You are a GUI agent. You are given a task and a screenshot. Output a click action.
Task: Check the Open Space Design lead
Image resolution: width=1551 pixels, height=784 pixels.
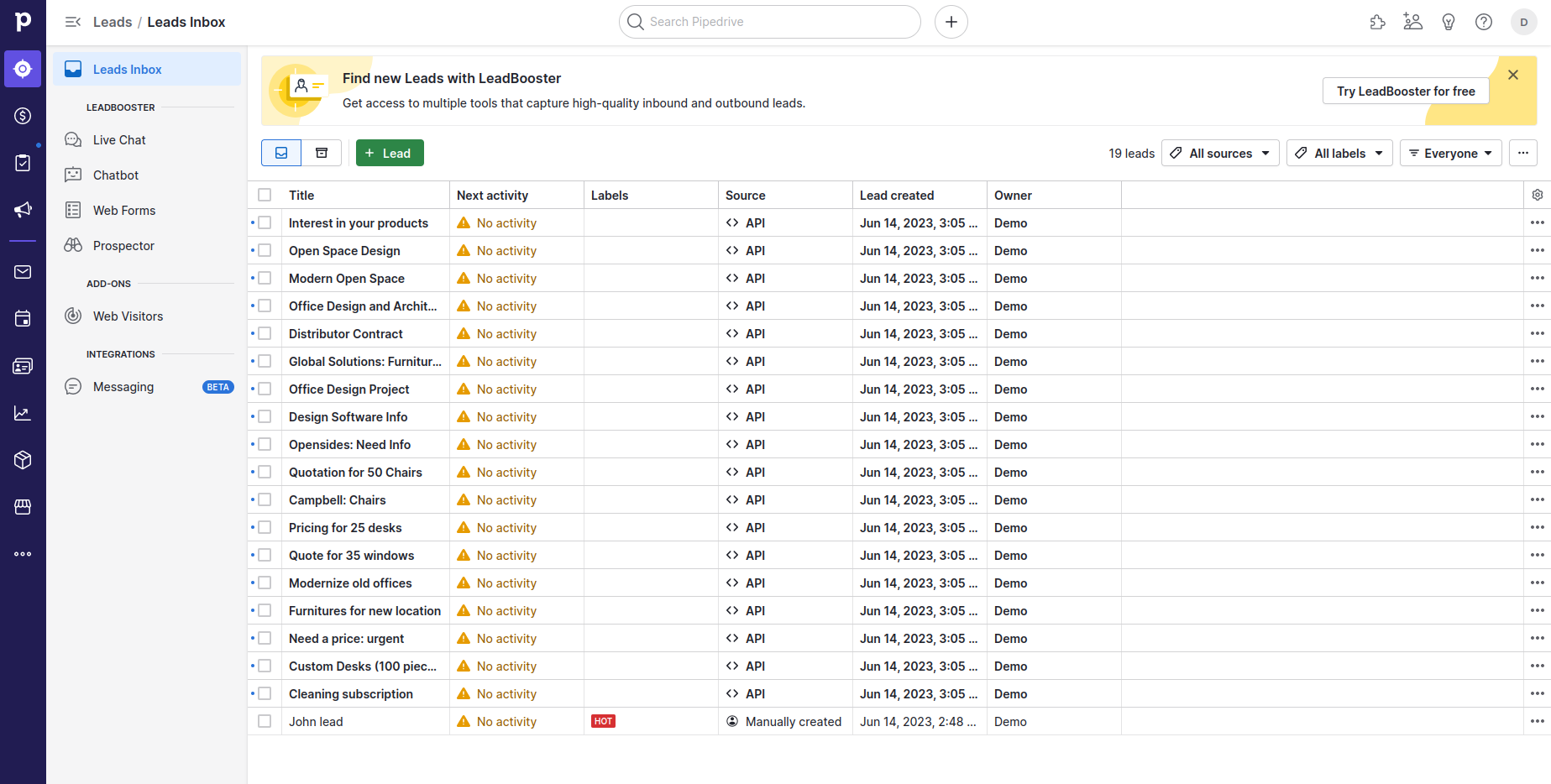(x=265, y=250)
